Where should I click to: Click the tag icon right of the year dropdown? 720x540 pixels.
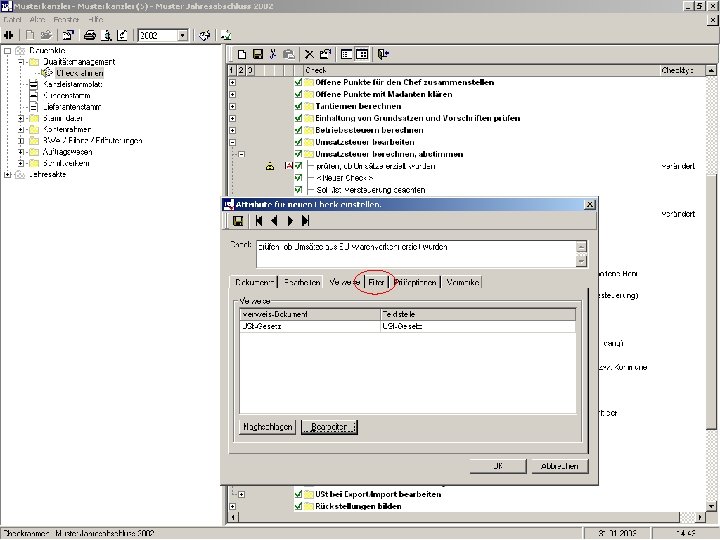click(x=204, y=35)
